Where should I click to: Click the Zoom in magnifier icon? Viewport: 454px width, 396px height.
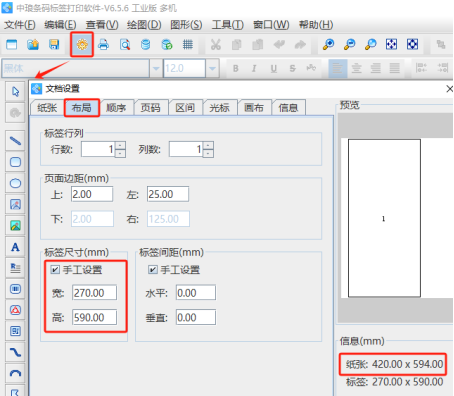click(328, 44)
